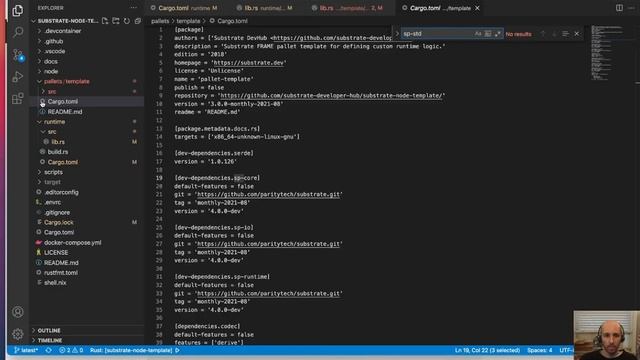Switch to the lib.rs runtime tab
The width and height of the screenshot is (640, 360).
click(264, 8)
